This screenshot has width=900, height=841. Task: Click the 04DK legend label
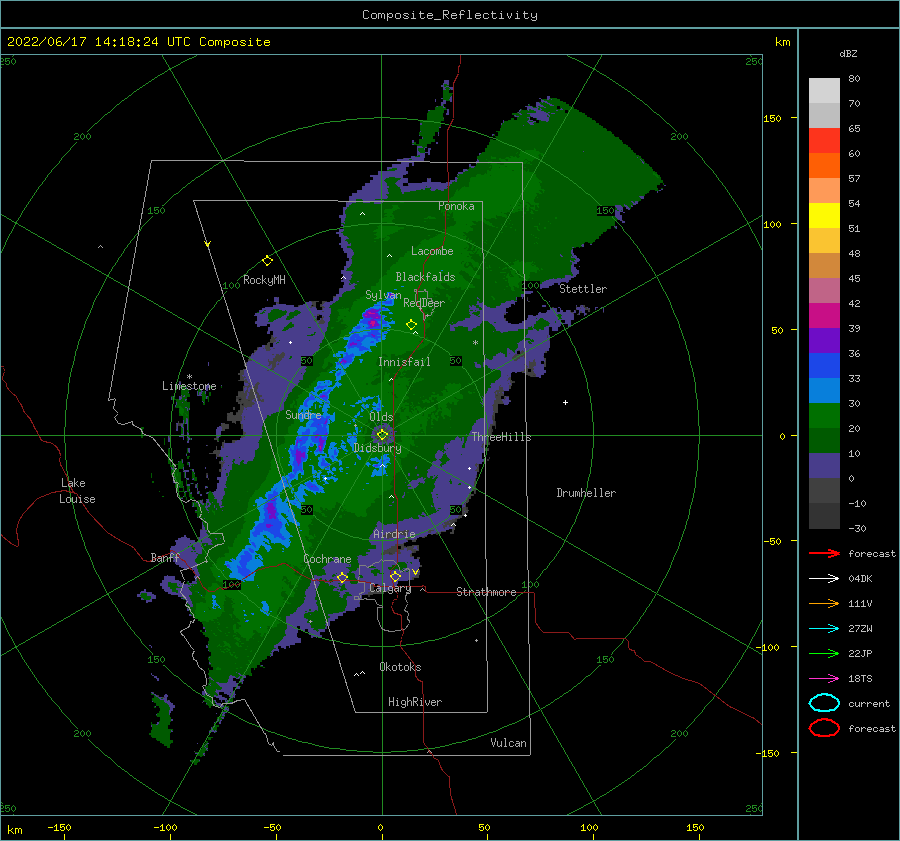point(860,578)
